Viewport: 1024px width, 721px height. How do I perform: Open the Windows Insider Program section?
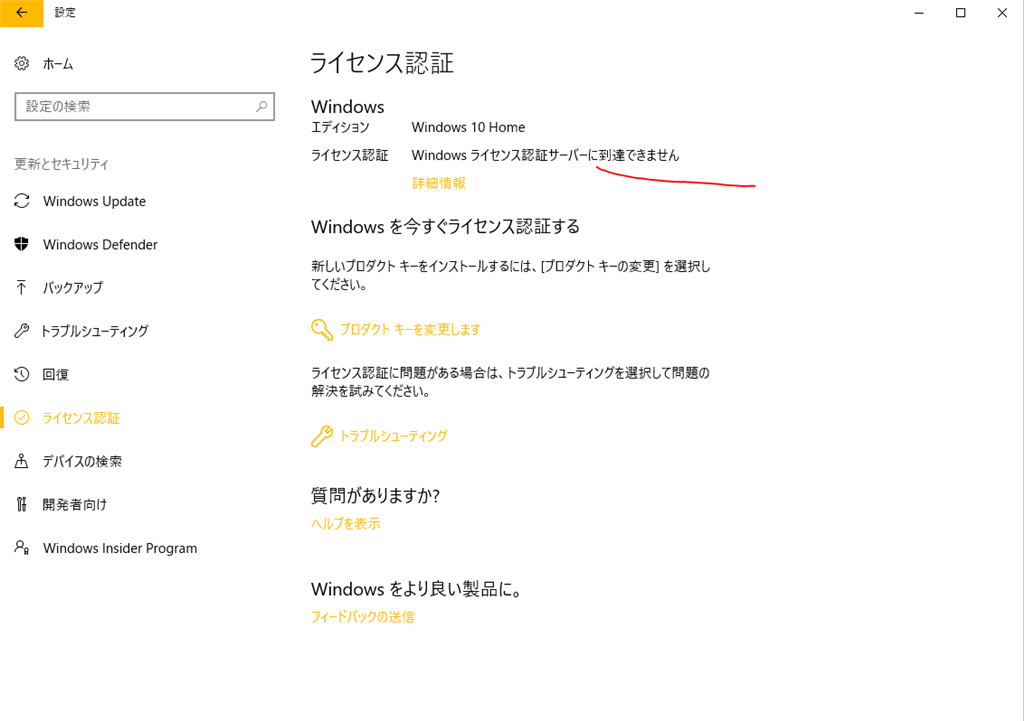click(x=120, y=548)
